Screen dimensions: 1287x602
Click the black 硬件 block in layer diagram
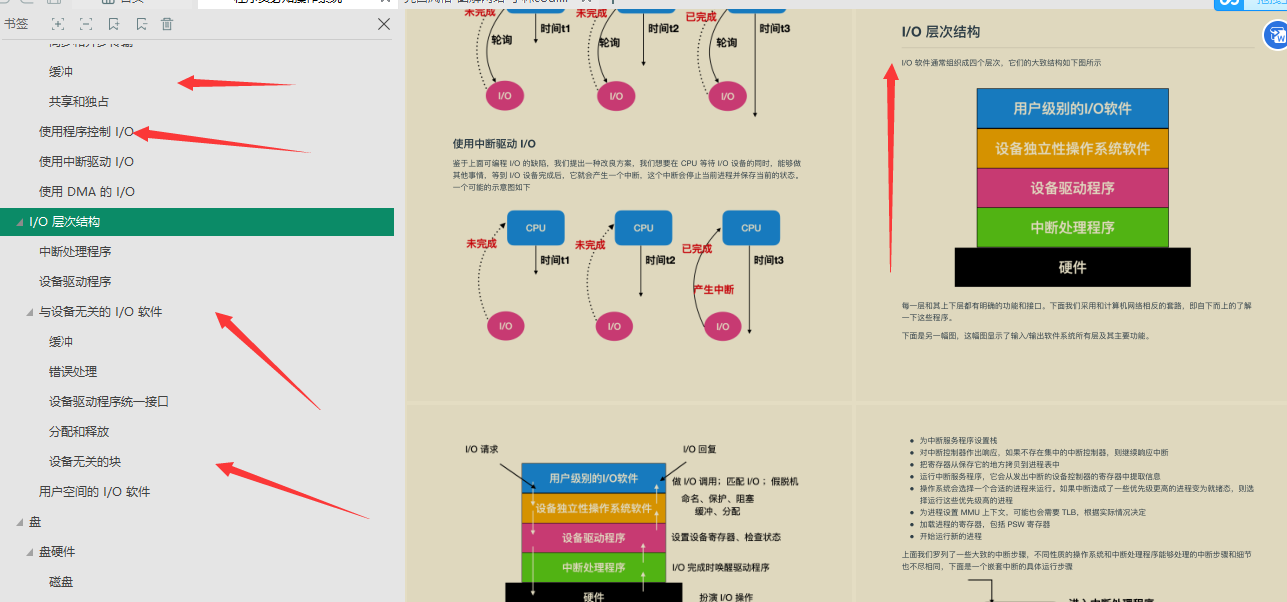1072,267
